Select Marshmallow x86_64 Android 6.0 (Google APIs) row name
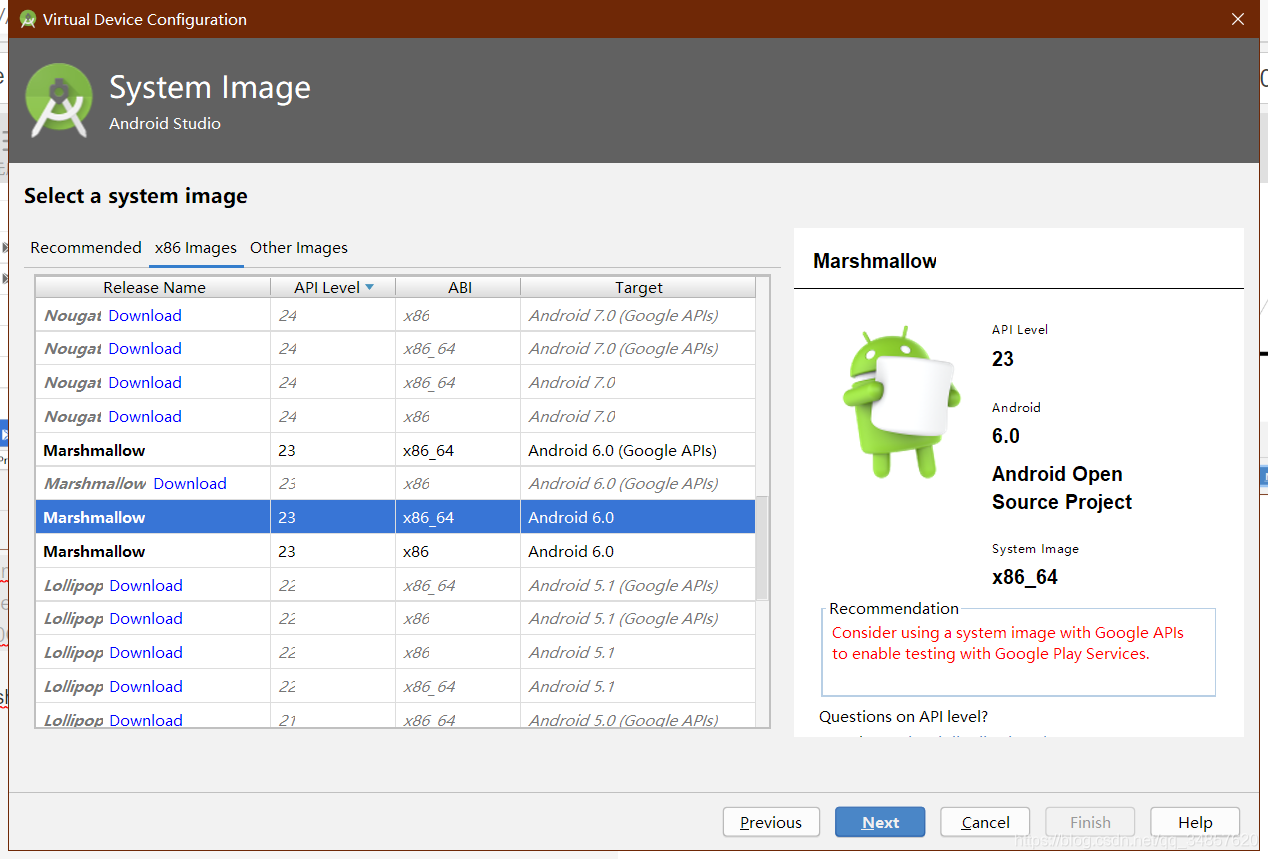 point(94,451)
